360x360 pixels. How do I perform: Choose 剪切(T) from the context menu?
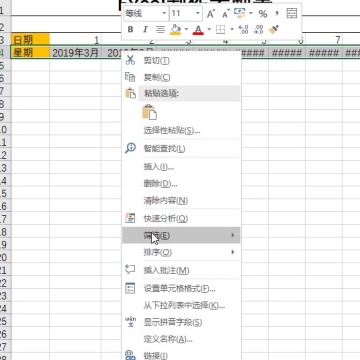(181, 60)
